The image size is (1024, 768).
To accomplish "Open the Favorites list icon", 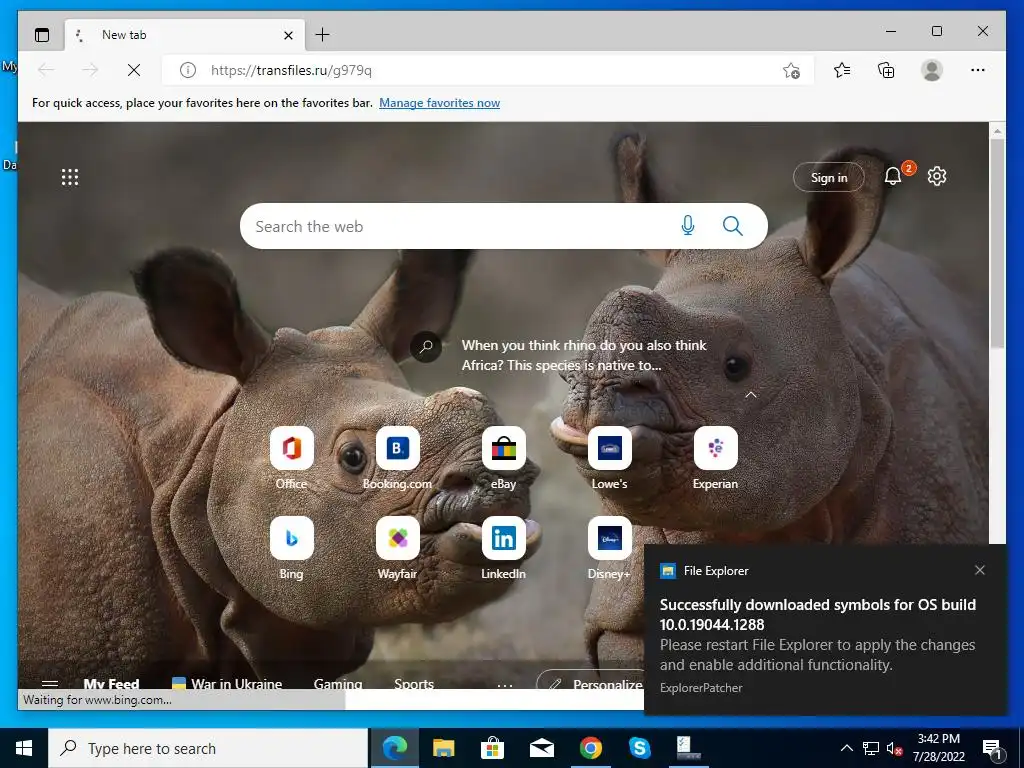I will click(842, 70).
